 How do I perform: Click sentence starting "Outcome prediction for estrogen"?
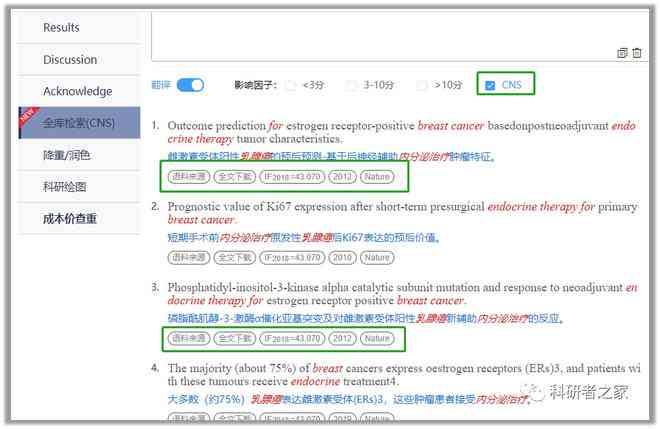[402, 132]
